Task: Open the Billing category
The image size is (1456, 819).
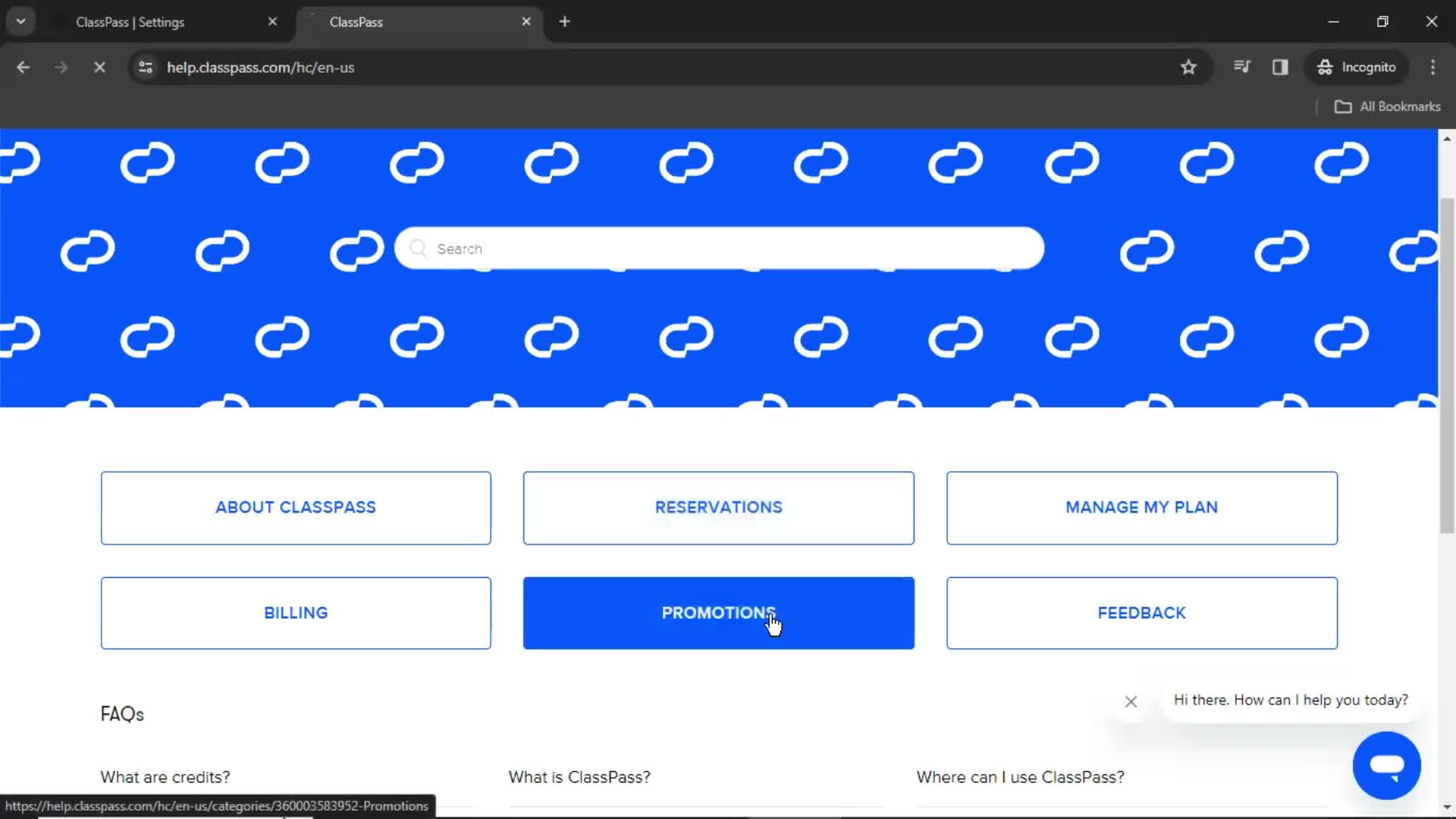Action: coord(296,613)
